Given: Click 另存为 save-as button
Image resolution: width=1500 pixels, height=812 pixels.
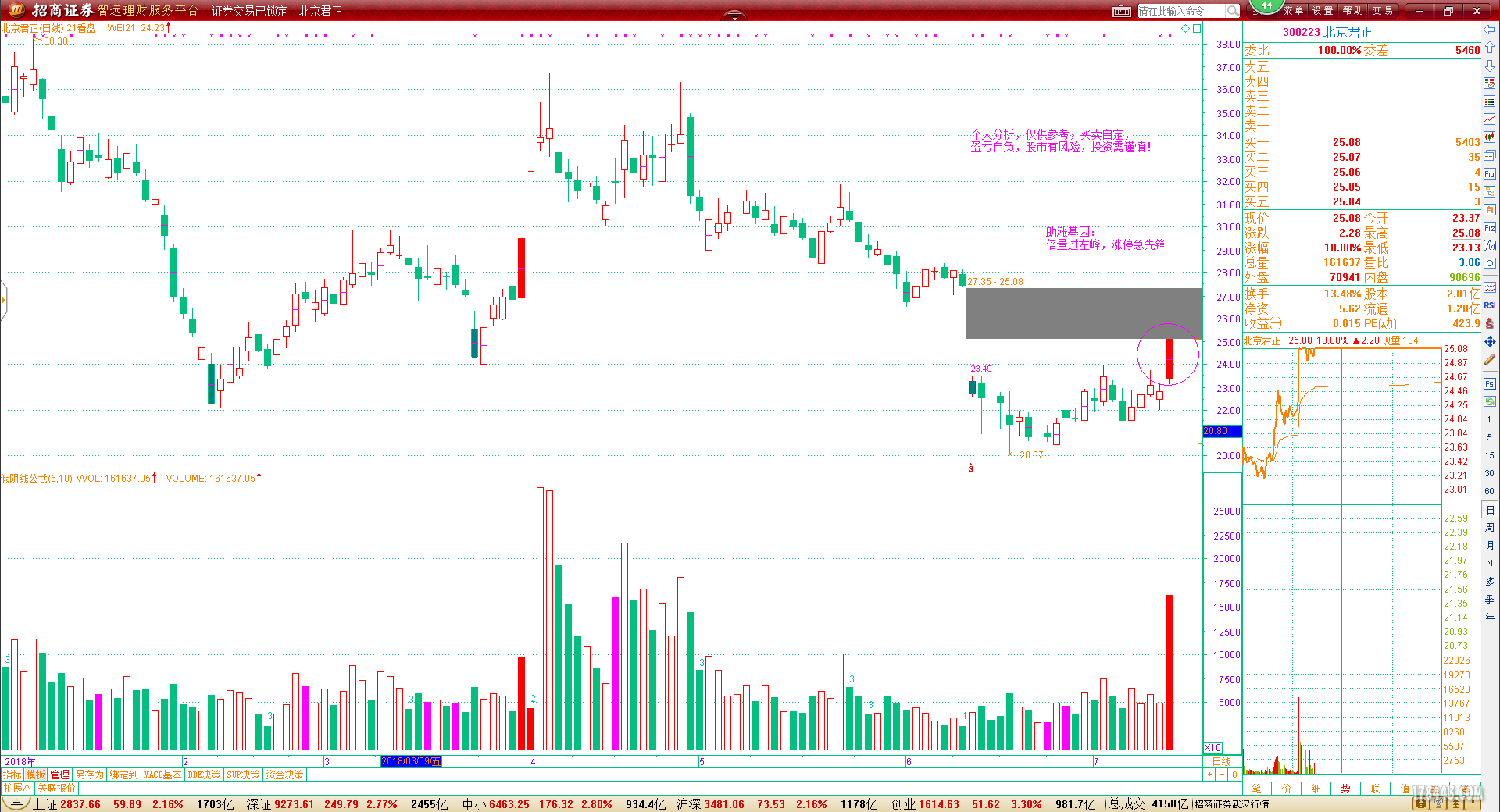Looking at the screenshot, I should pos(89,775).
